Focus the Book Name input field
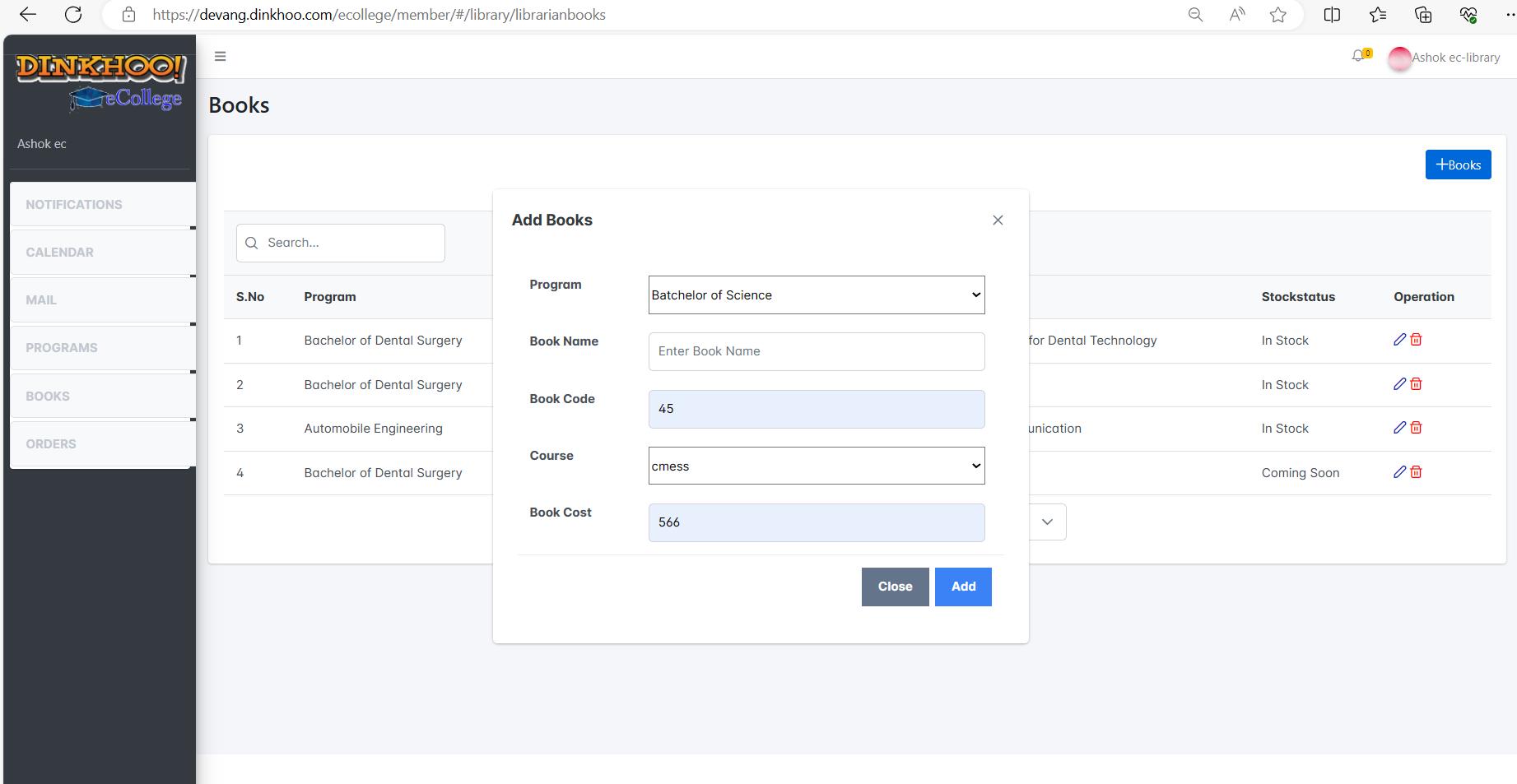The image size is (1517, 784). pyautogui.click(x=817, y=351)
